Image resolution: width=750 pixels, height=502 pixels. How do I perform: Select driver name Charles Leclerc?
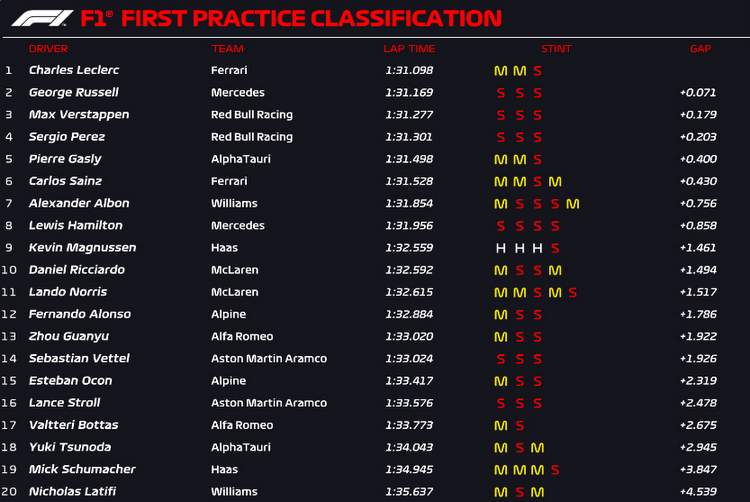point(74,70)
